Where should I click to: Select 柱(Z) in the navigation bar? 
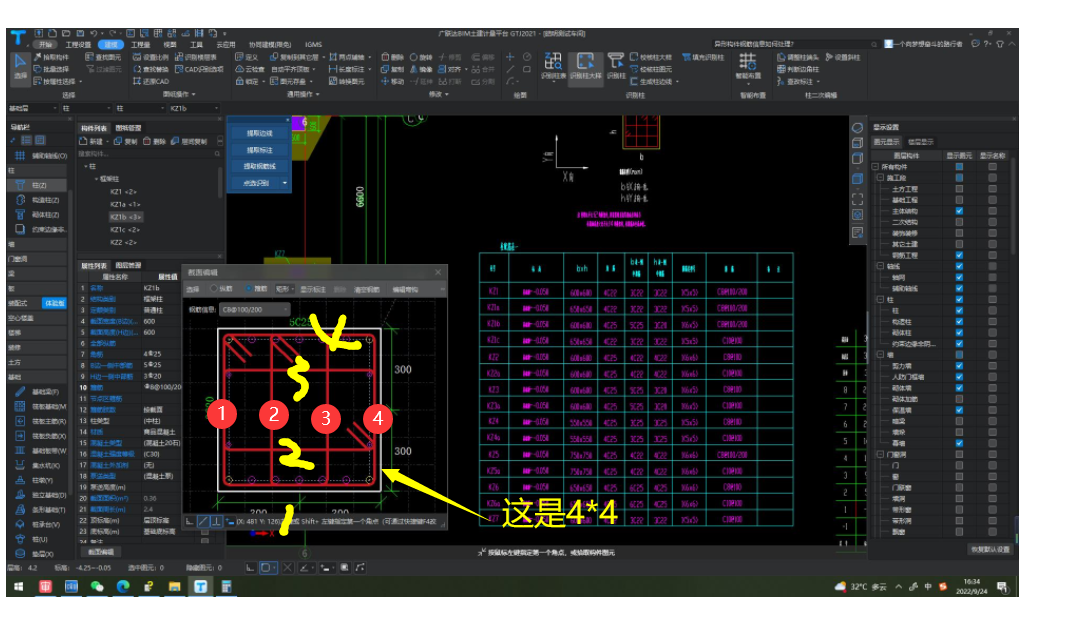click(37, 185)
